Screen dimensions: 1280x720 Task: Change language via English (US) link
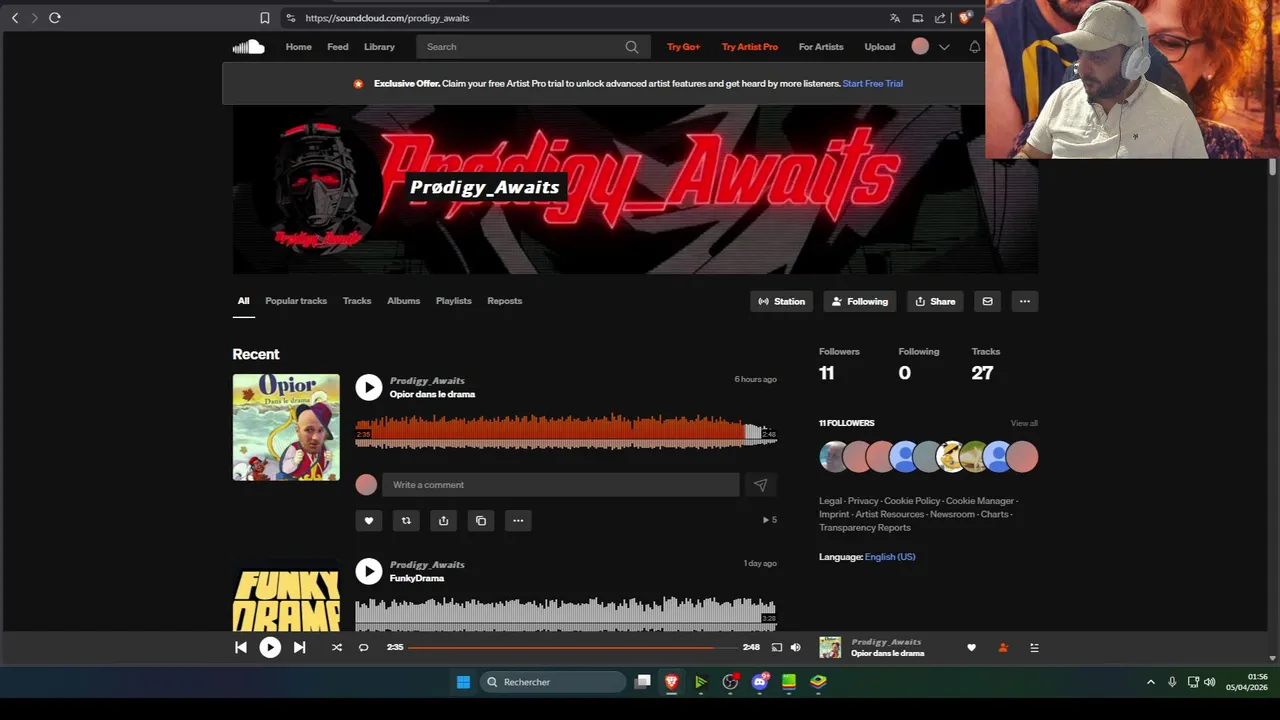click(x=890, y=557)
